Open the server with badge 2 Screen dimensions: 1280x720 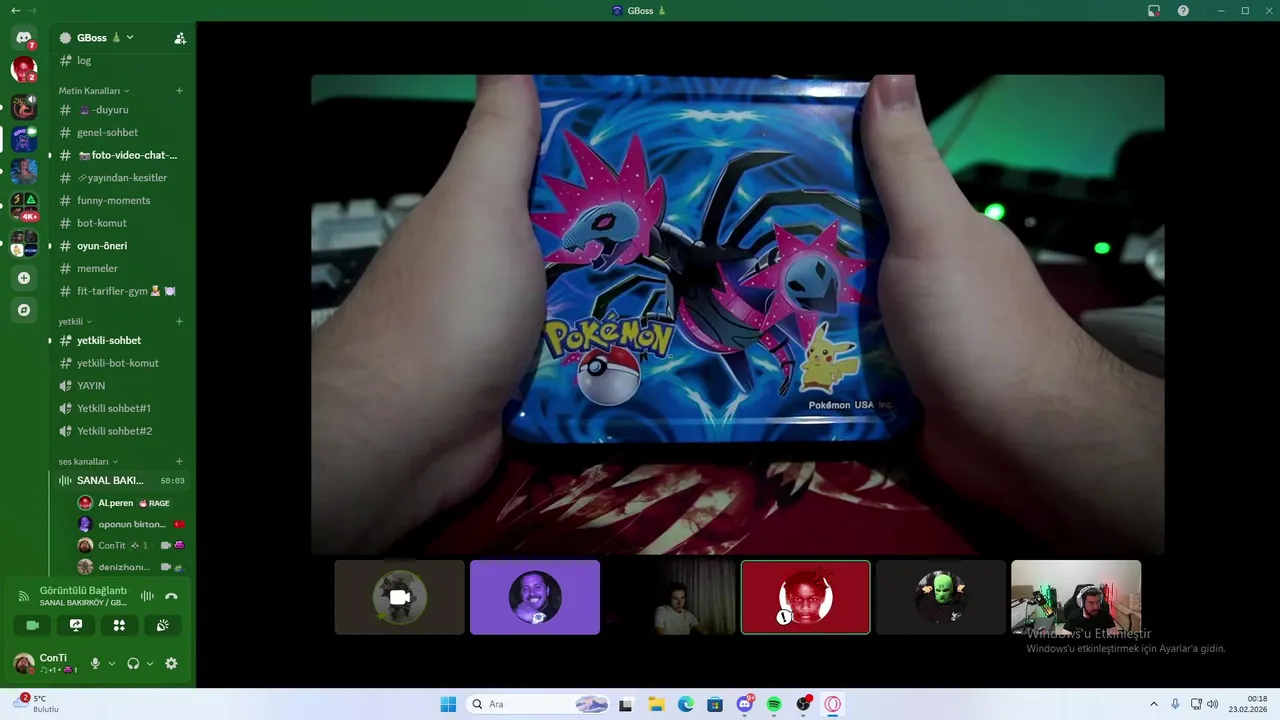(24, 70)
